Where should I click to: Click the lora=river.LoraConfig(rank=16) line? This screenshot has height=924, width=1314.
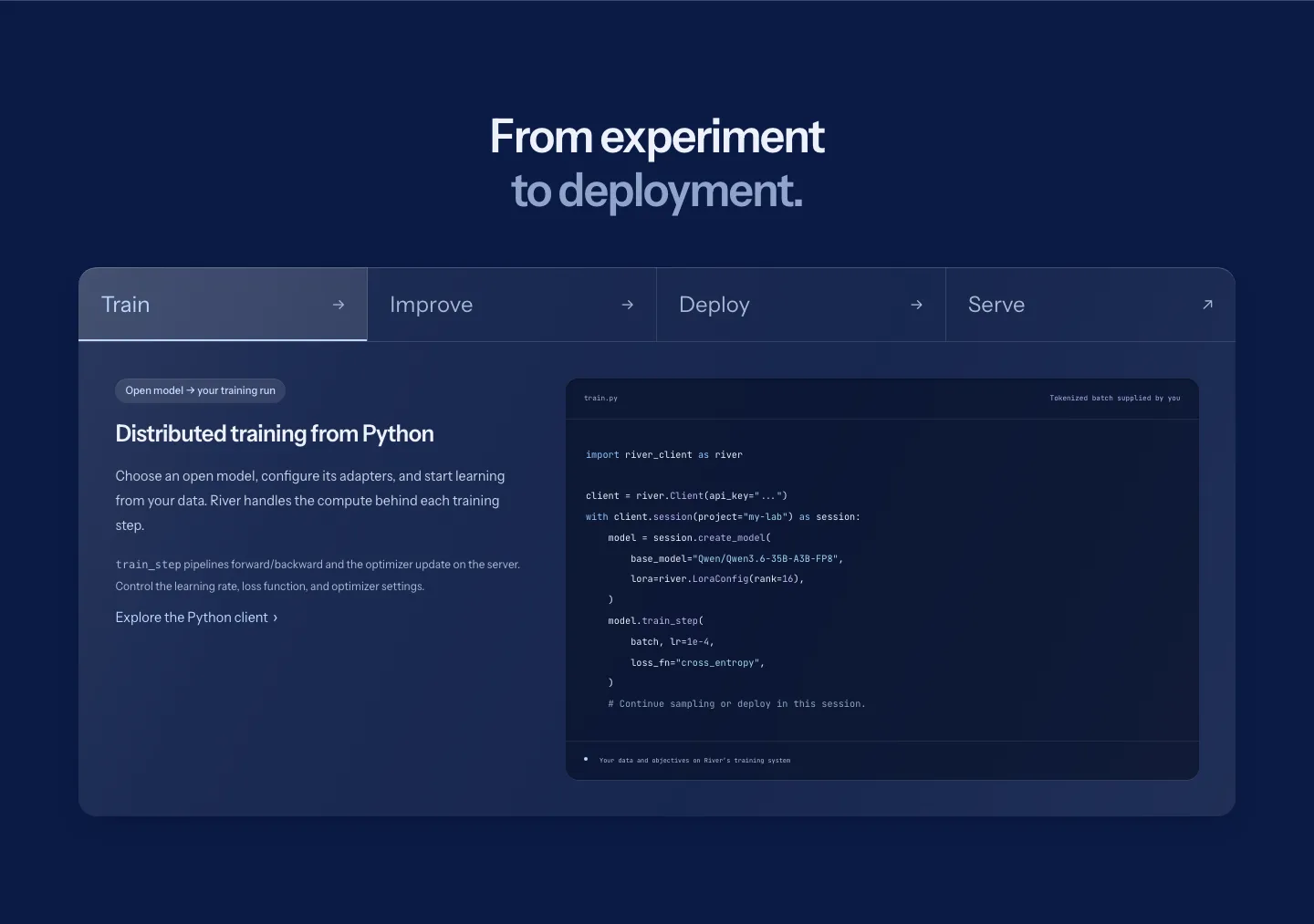tap(717, 578)
